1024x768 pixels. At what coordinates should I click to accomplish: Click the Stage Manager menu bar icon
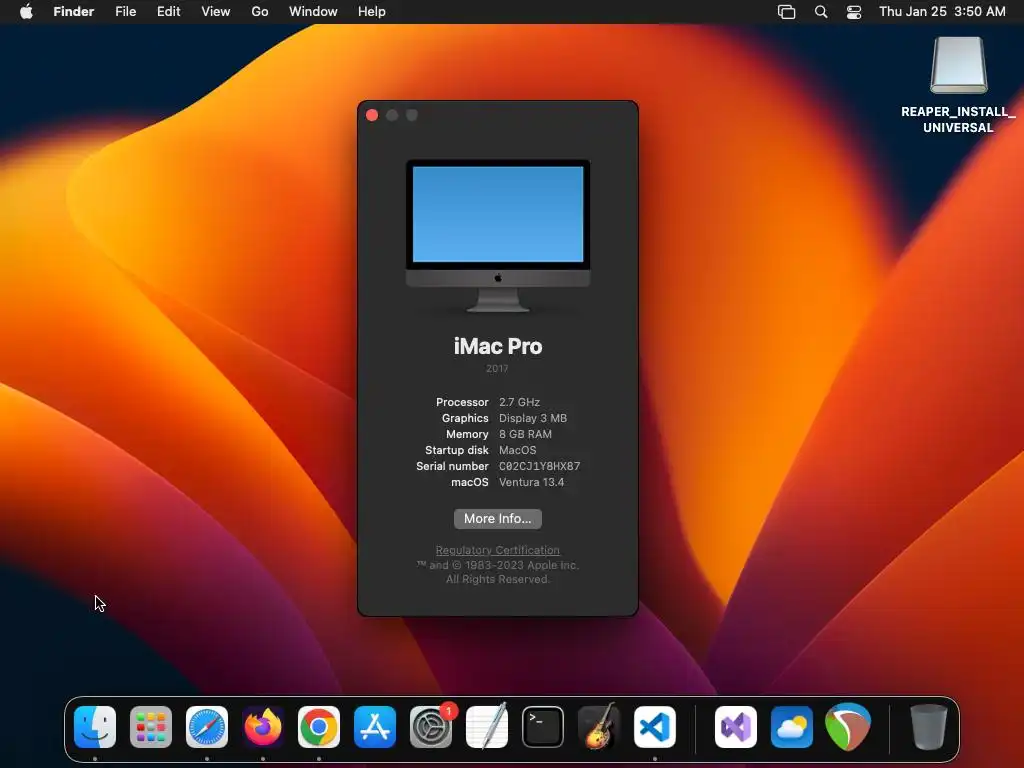pos(786,12)
